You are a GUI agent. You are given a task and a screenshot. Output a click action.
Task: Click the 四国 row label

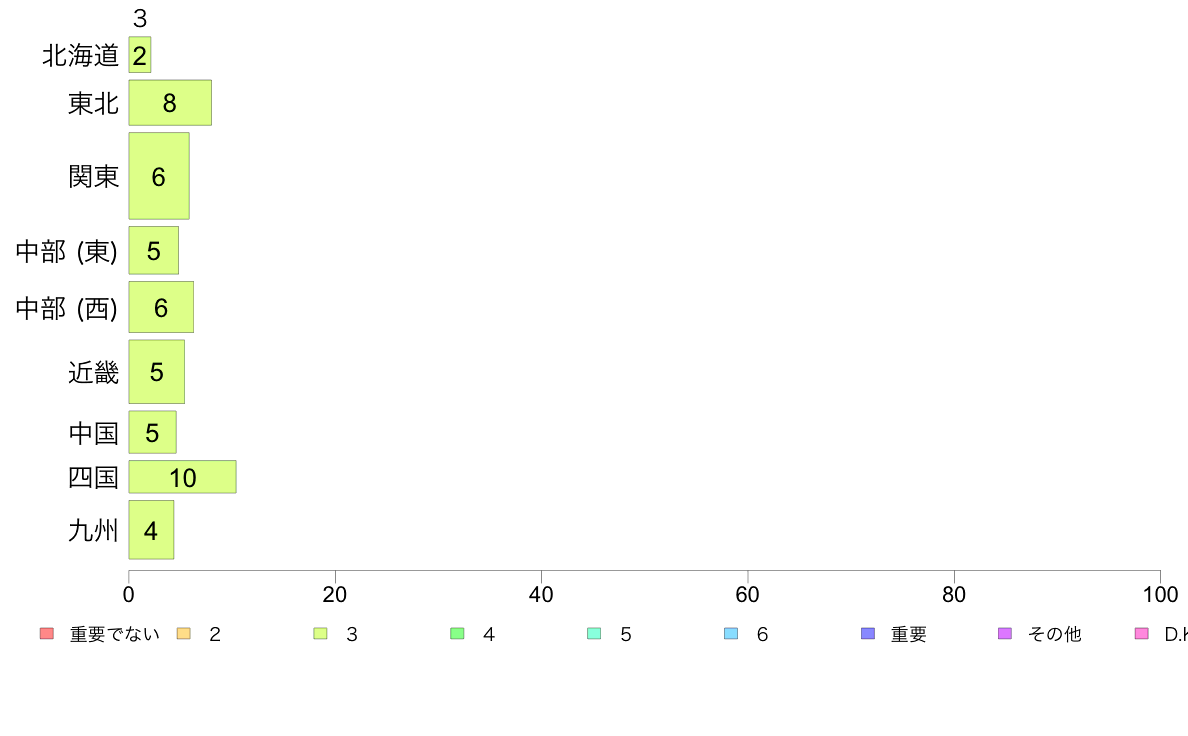point(93,478)
